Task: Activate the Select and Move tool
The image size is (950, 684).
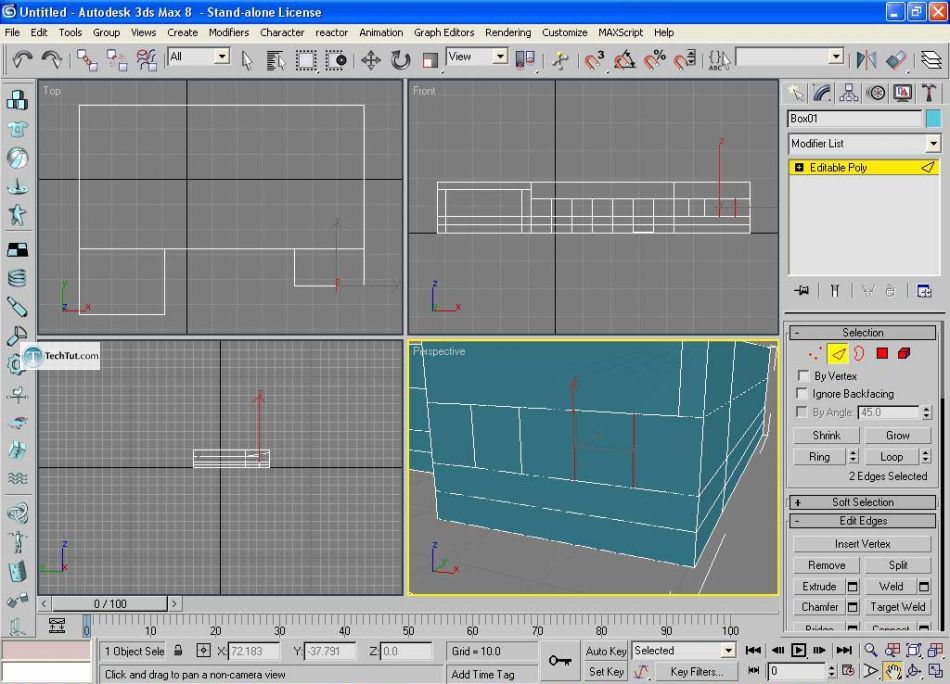Action: 371,60
